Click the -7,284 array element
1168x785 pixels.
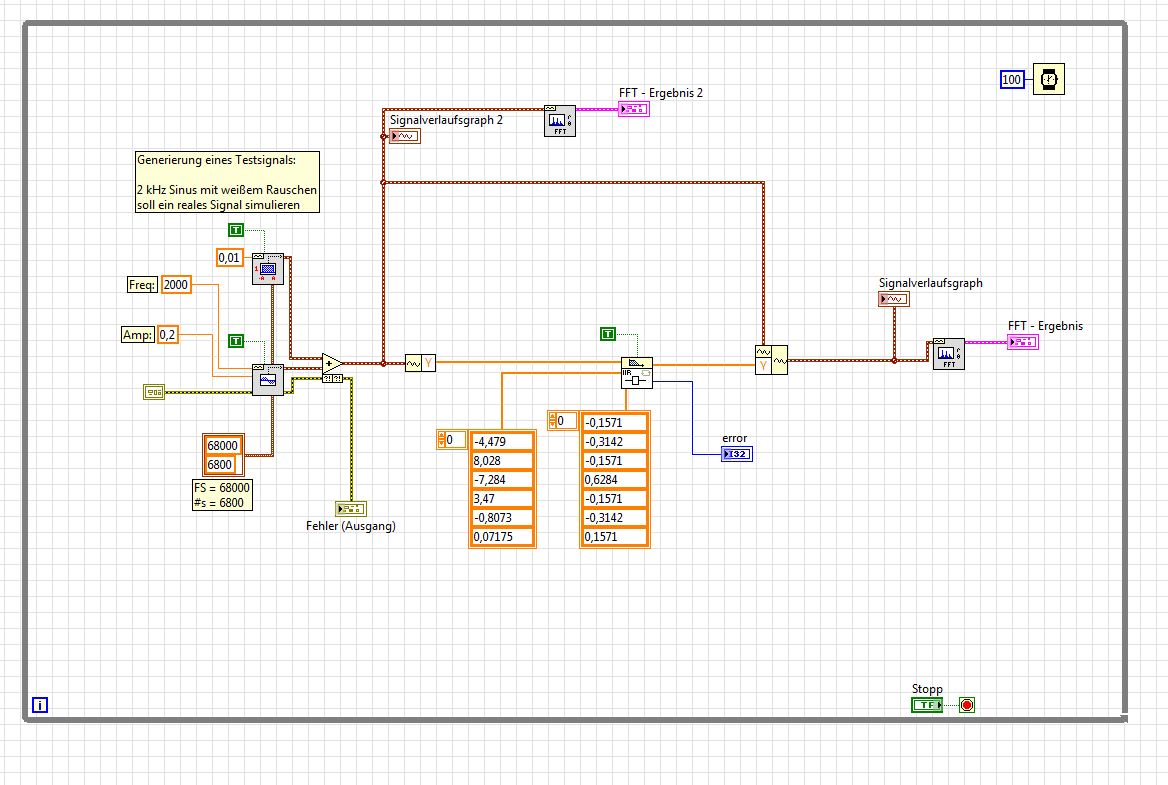[x=503, y=480]
